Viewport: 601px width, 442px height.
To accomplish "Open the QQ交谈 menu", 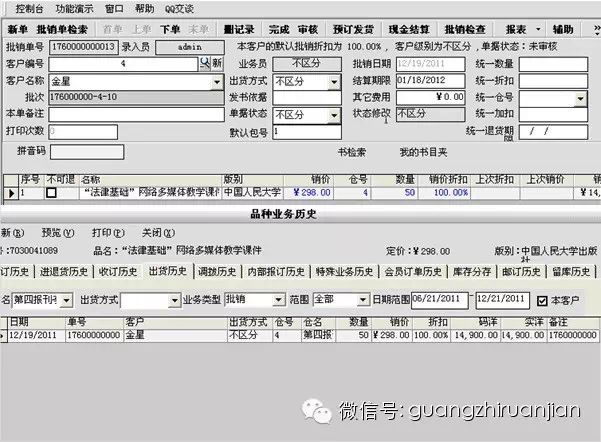I will (x=179, y=9).
